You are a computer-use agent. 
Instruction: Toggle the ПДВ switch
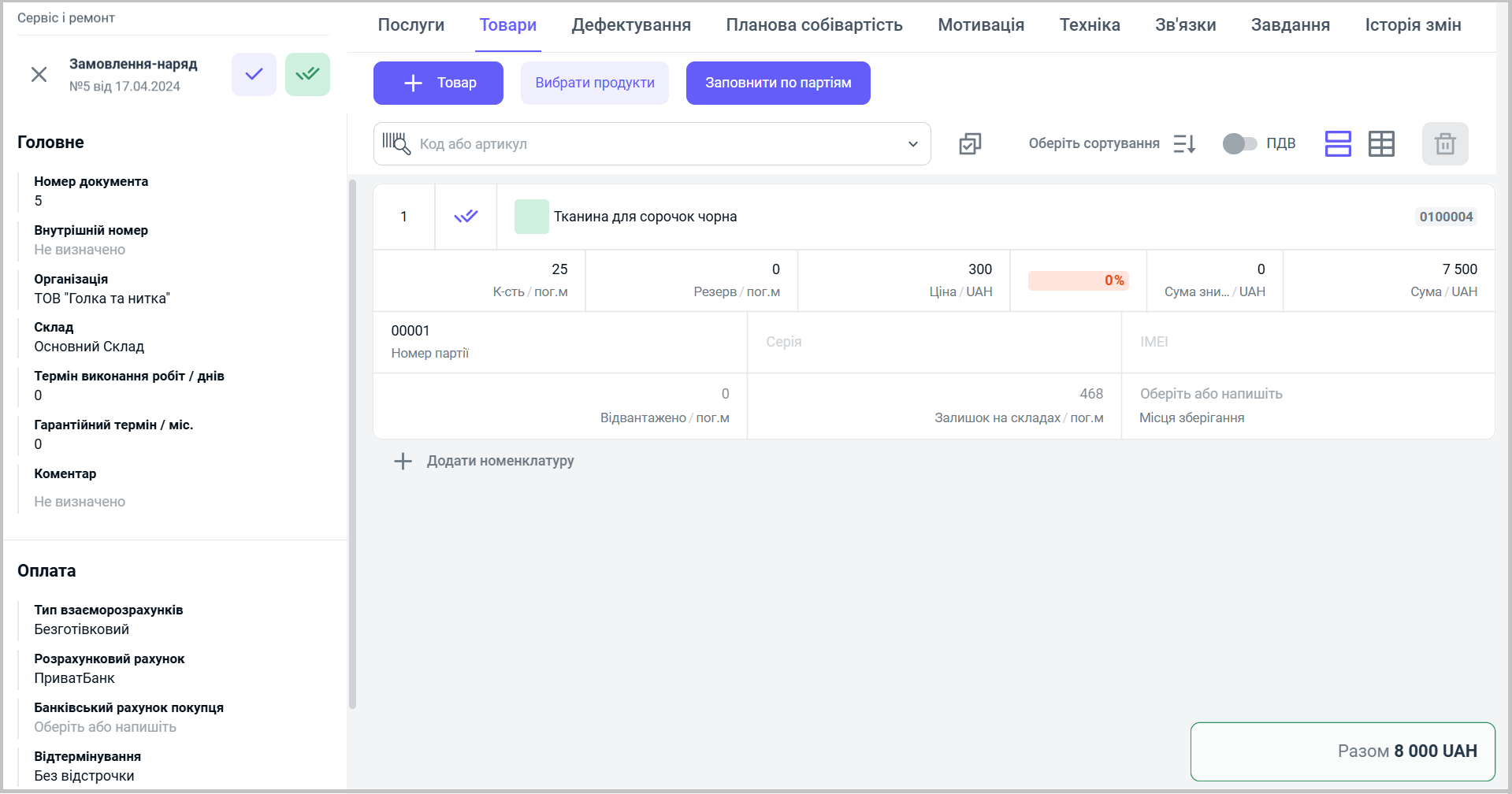click(1239, 143)
